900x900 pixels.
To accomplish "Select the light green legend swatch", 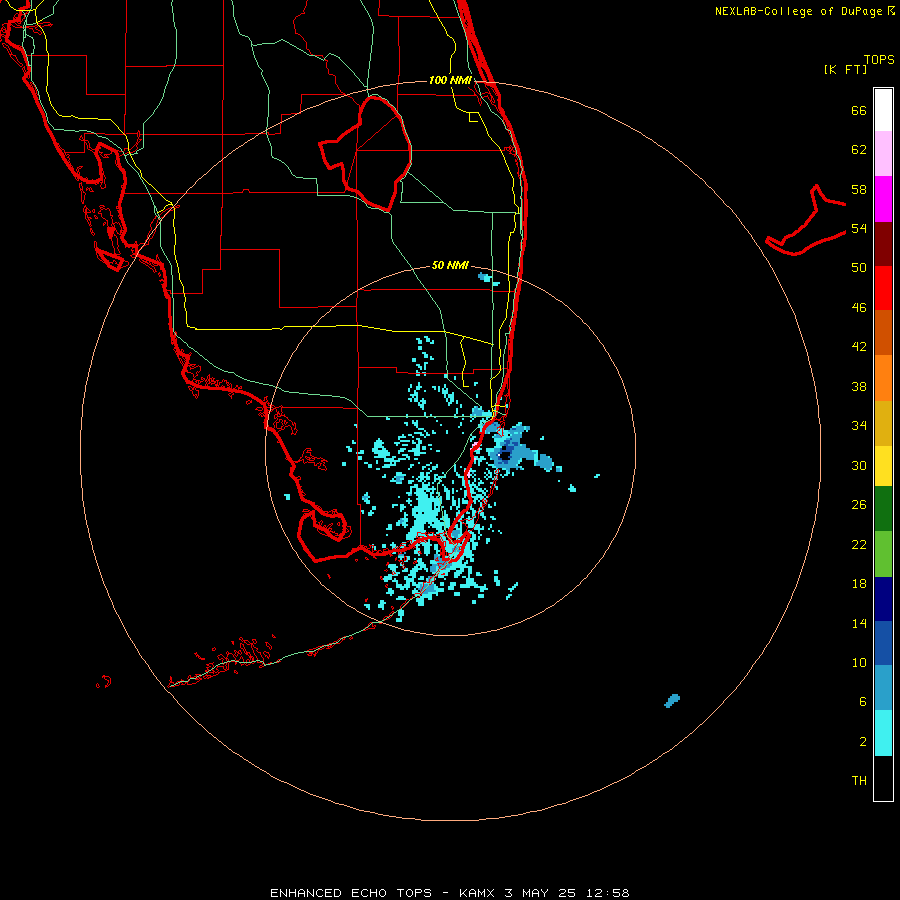I will (x=883, y=554).
